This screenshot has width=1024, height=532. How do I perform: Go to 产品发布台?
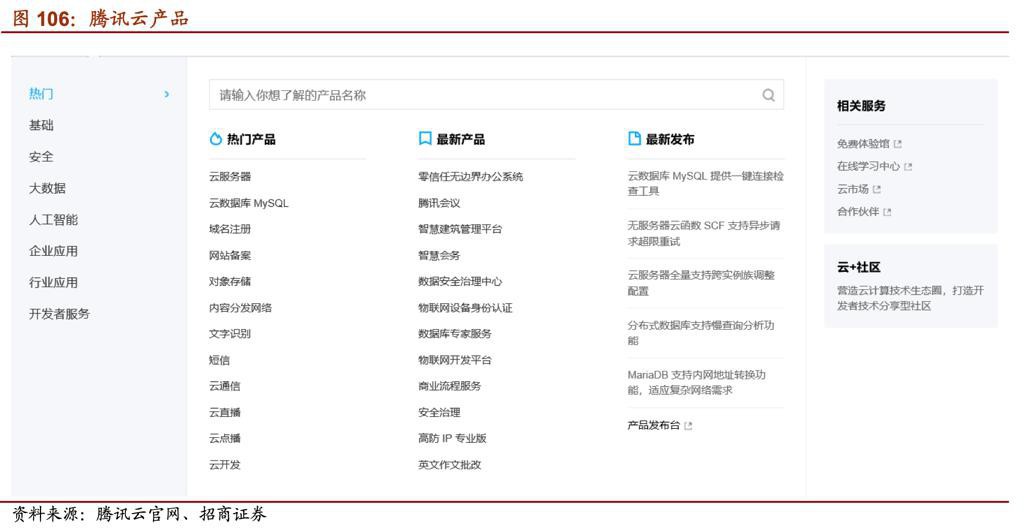point(654,425)
